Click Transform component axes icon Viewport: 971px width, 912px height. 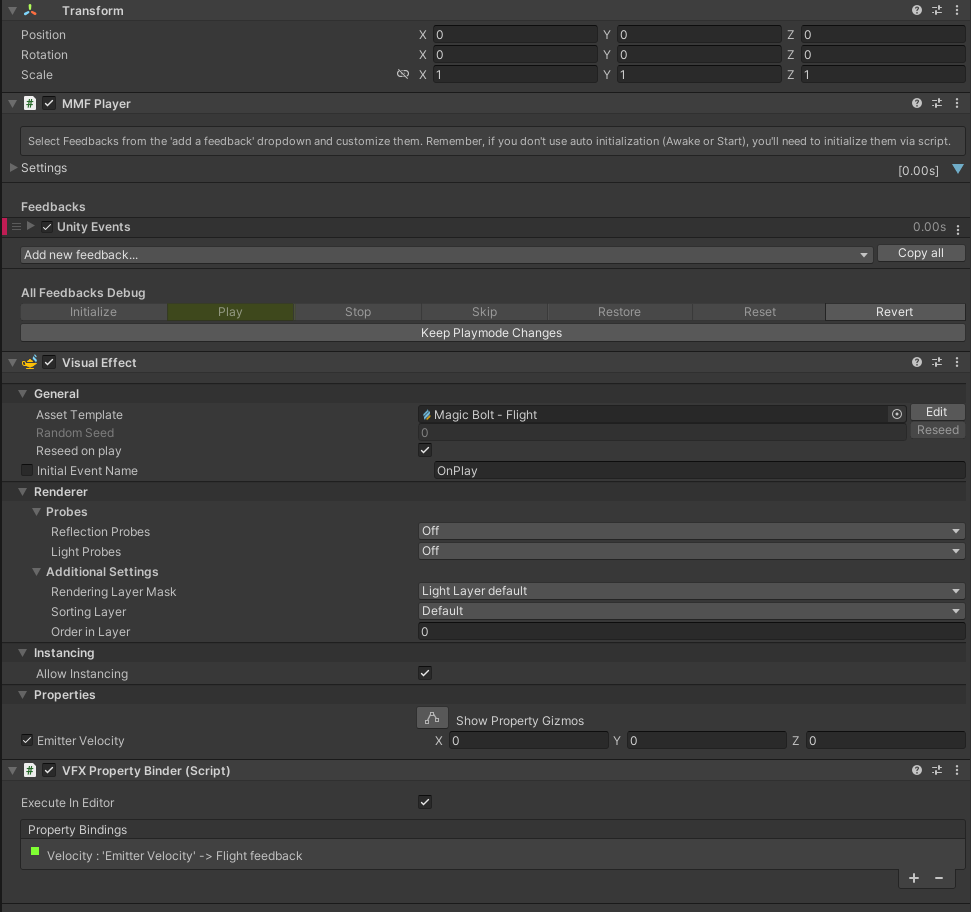pos(30,11)
